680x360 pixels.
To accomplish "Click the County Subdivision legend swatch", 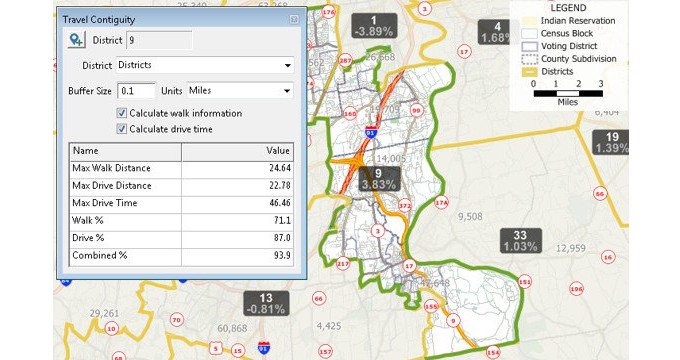I will click(x=529, y=59).
